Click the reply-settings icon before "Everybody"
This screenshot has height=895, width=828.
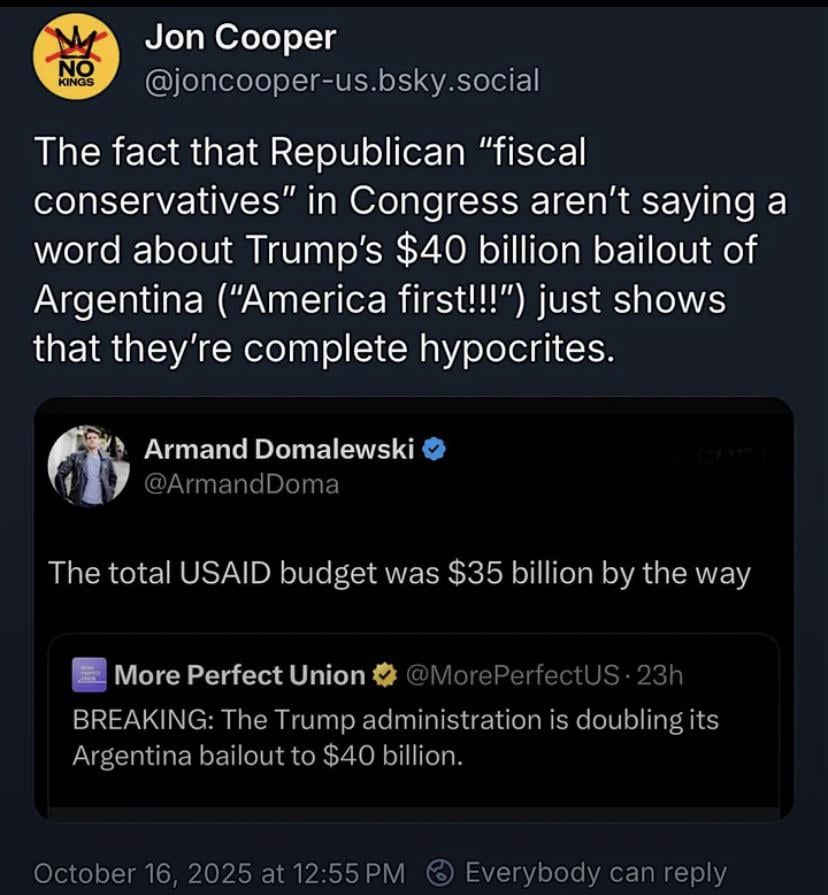click(440, 873)
